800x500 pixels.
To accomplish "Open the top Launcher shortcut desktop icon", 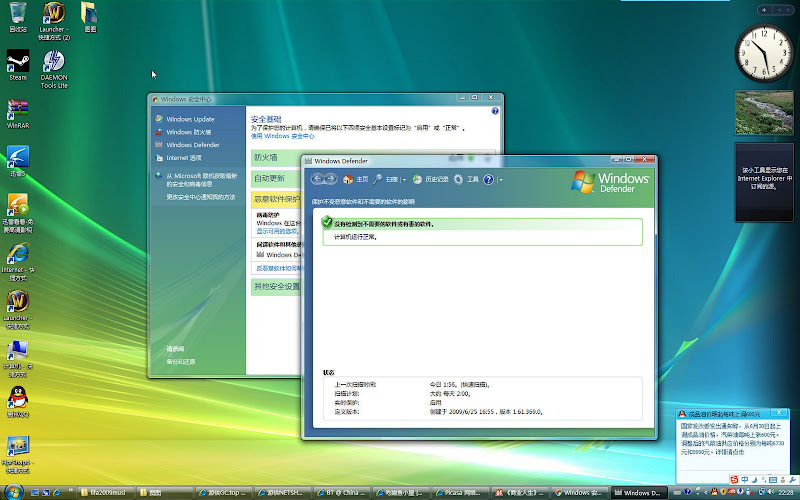I will [x=54, y=21].
